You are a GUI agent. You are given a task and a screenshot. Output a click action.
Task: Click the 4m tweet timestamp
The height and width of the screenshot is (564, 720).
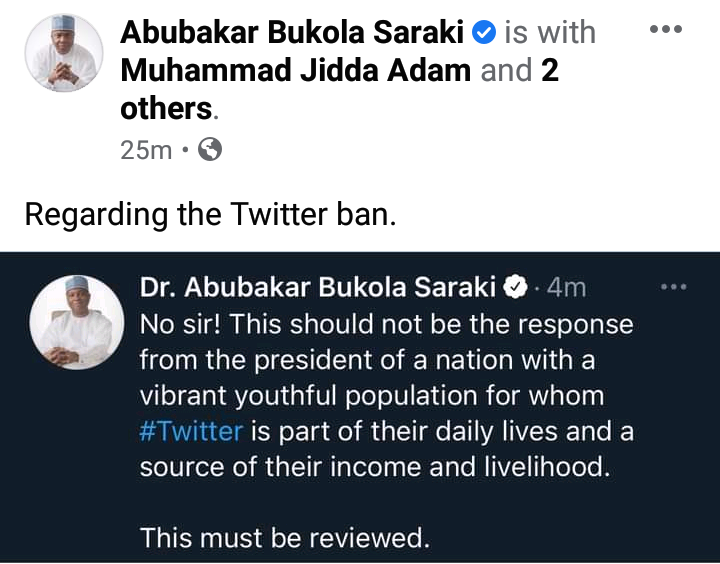pos(567,288)
